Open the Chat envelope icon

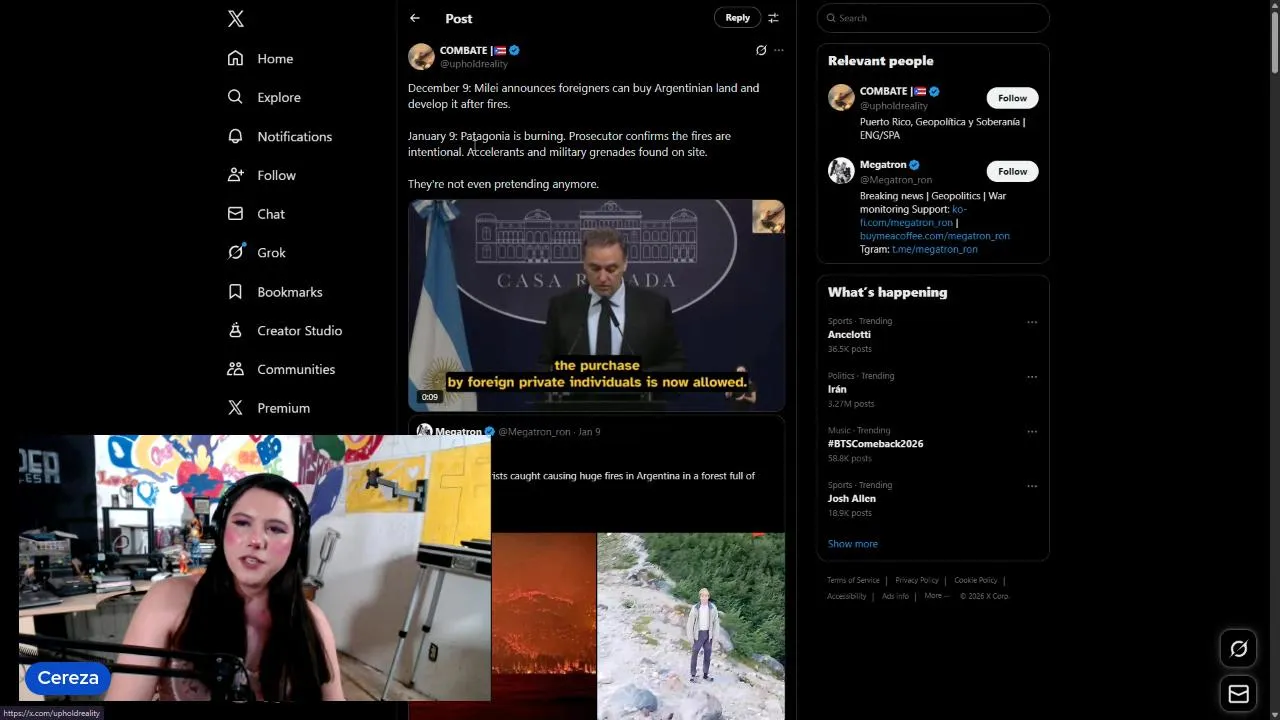click(x=235, y=214)
